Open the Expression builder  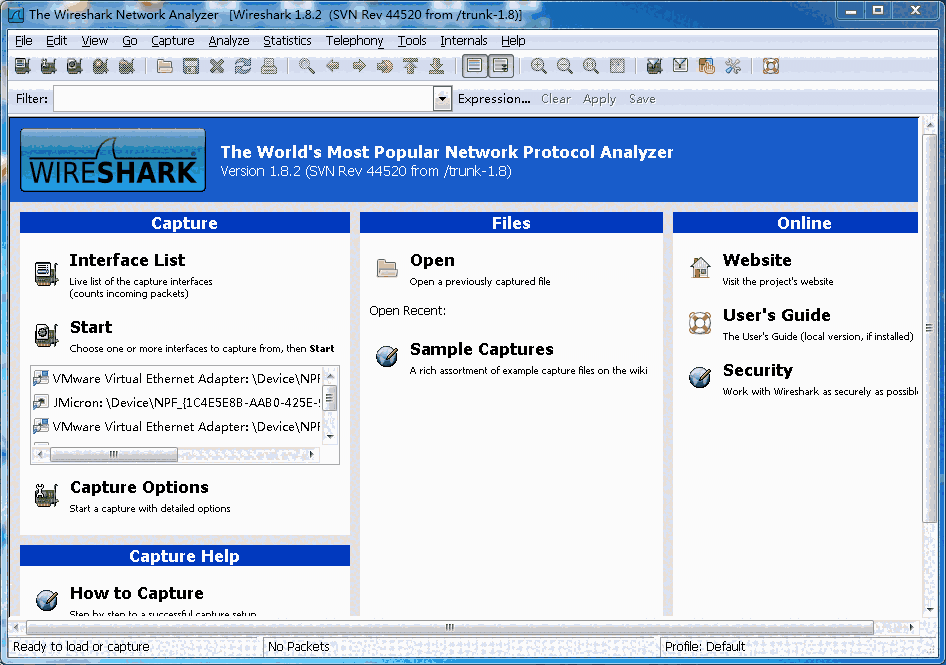pyautogui.click(x=494, y=99)
